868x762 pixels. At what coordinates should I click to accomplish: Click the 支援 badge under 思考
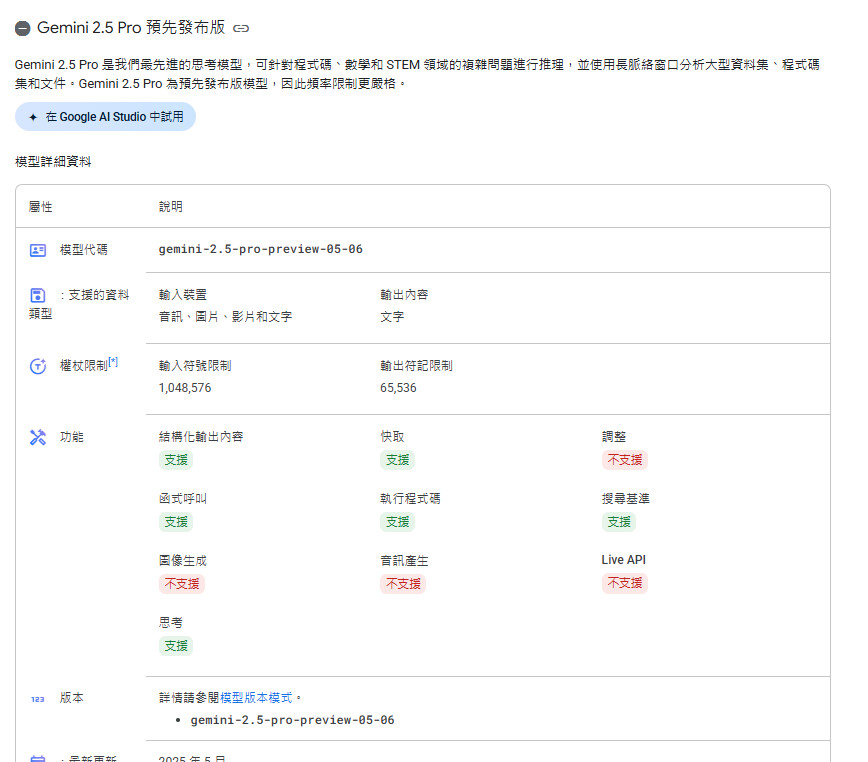(x=176, y=646)
